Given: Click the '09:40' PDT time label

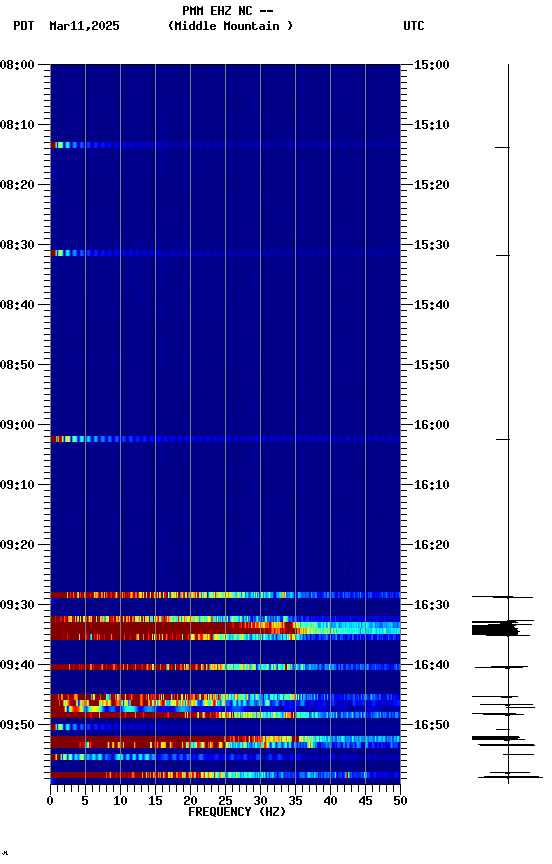Looking at the screenshot, I should tap(17, 665).
